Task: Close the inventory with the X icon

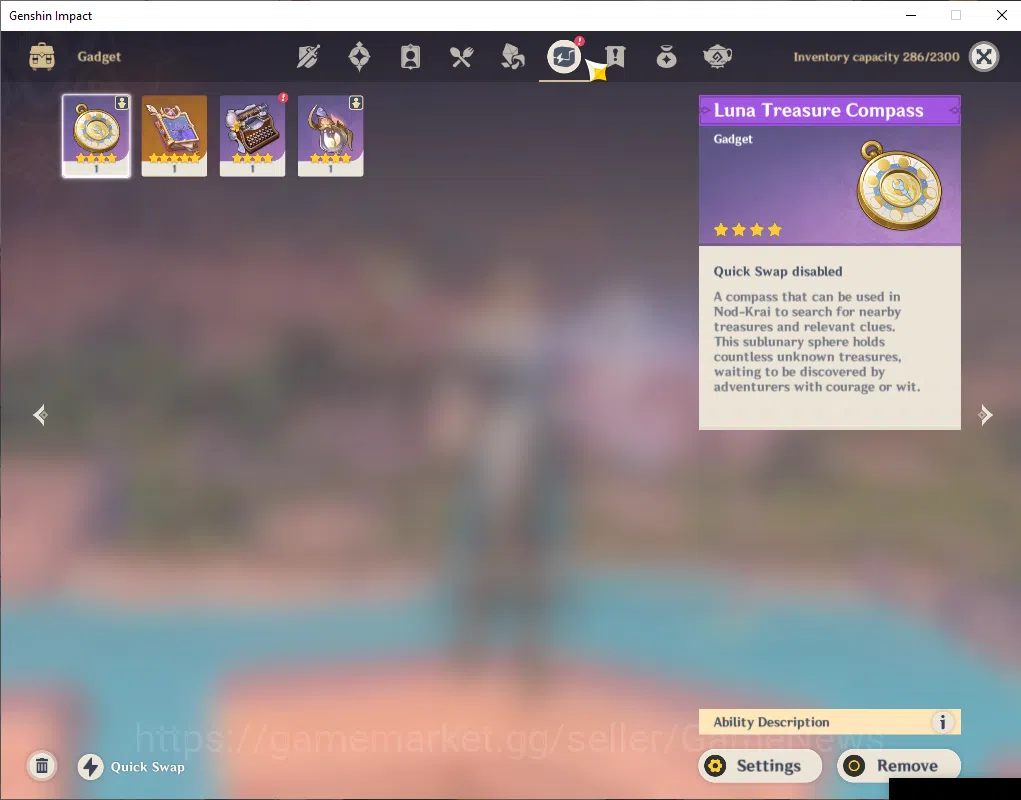Action: (x=984, y=57)
